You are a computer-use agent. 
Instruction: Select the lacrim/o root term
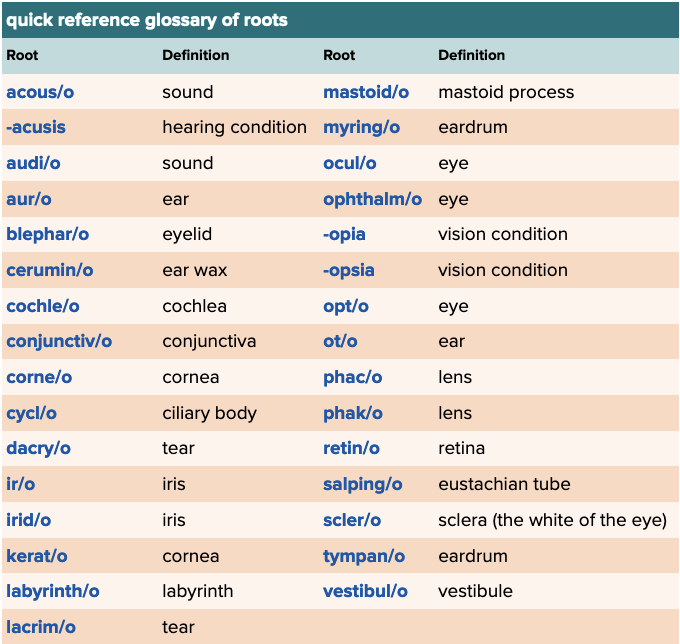point(41,628)
